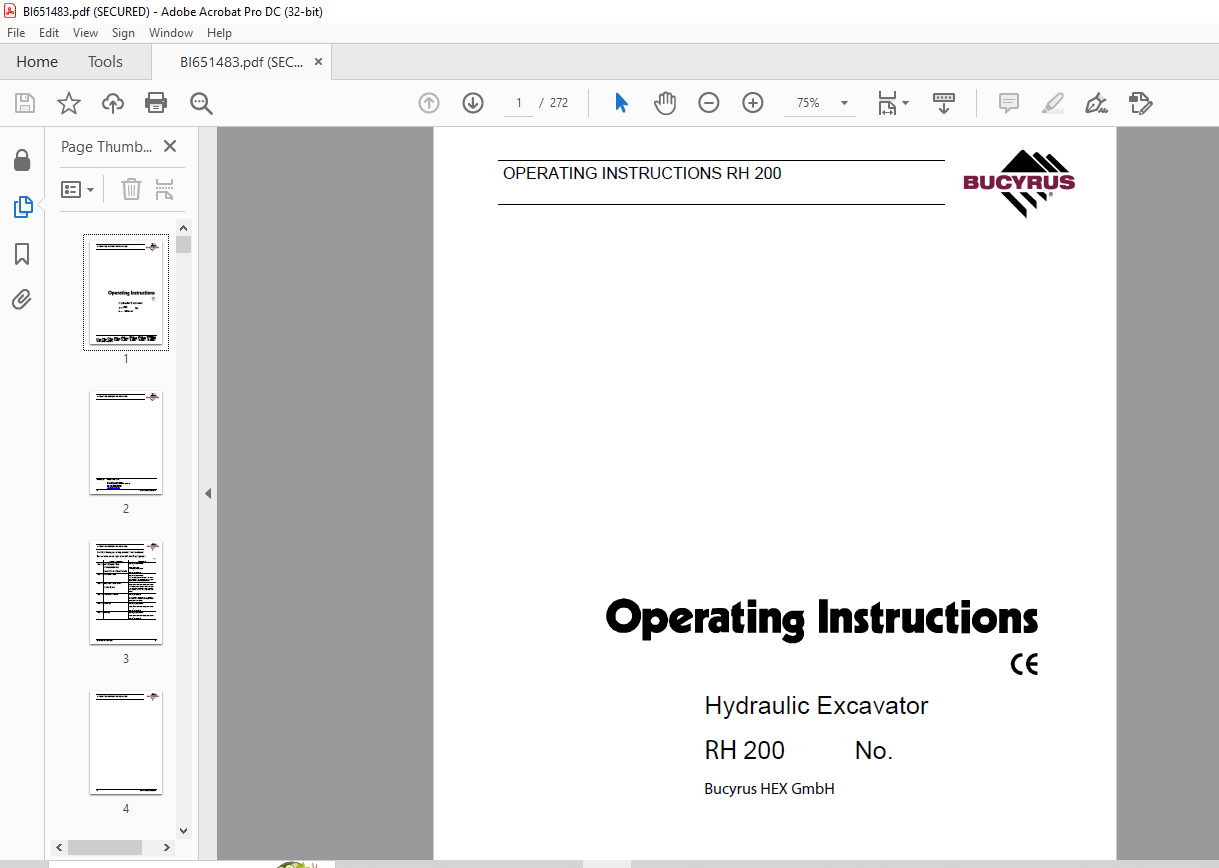Click the 'RH 200' model text below Hydraulic Excavator
1219x868 pixels.
[744, 751]
